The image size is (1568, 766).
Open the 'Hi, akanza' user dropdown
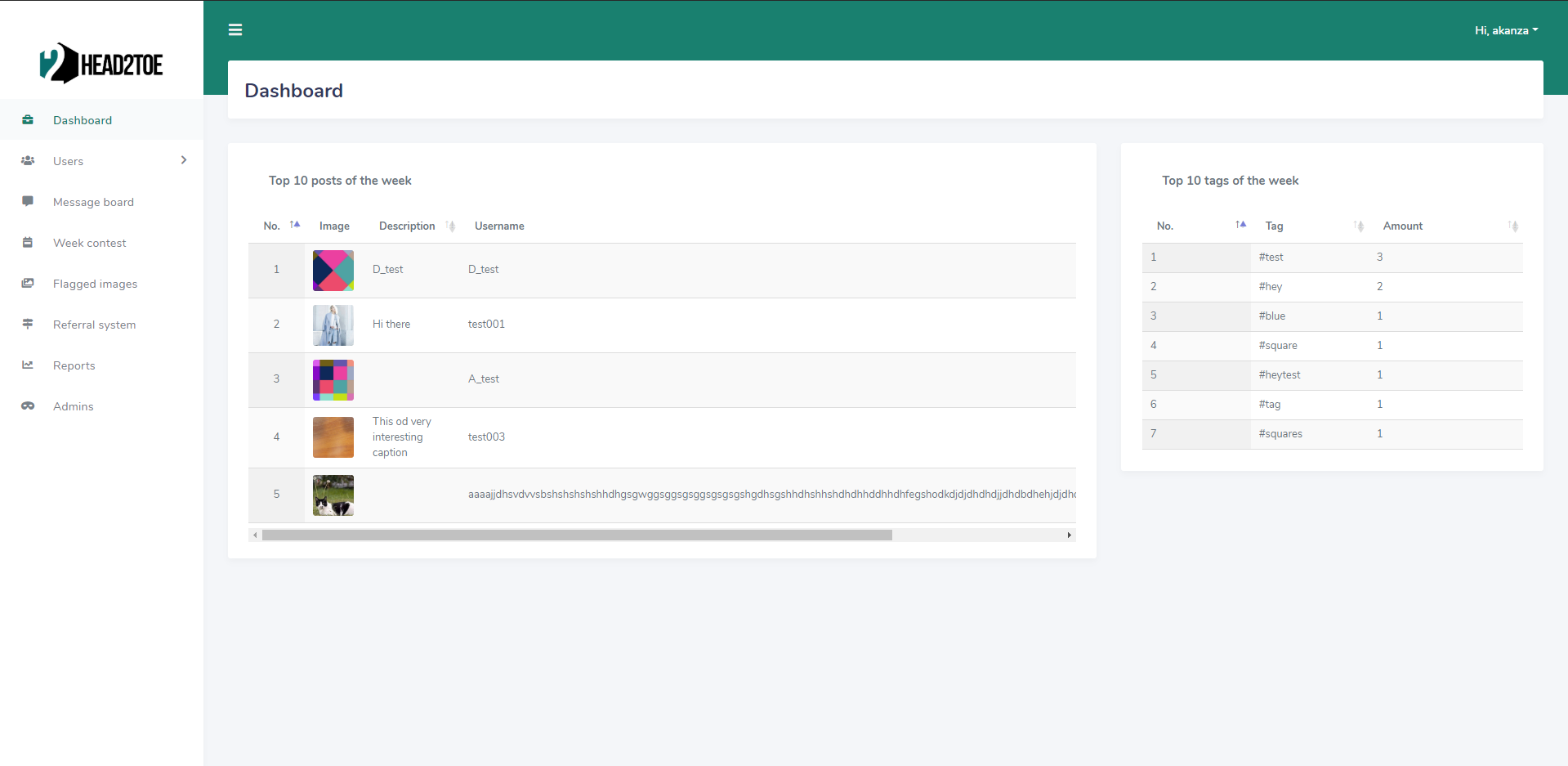point(1506,30)
